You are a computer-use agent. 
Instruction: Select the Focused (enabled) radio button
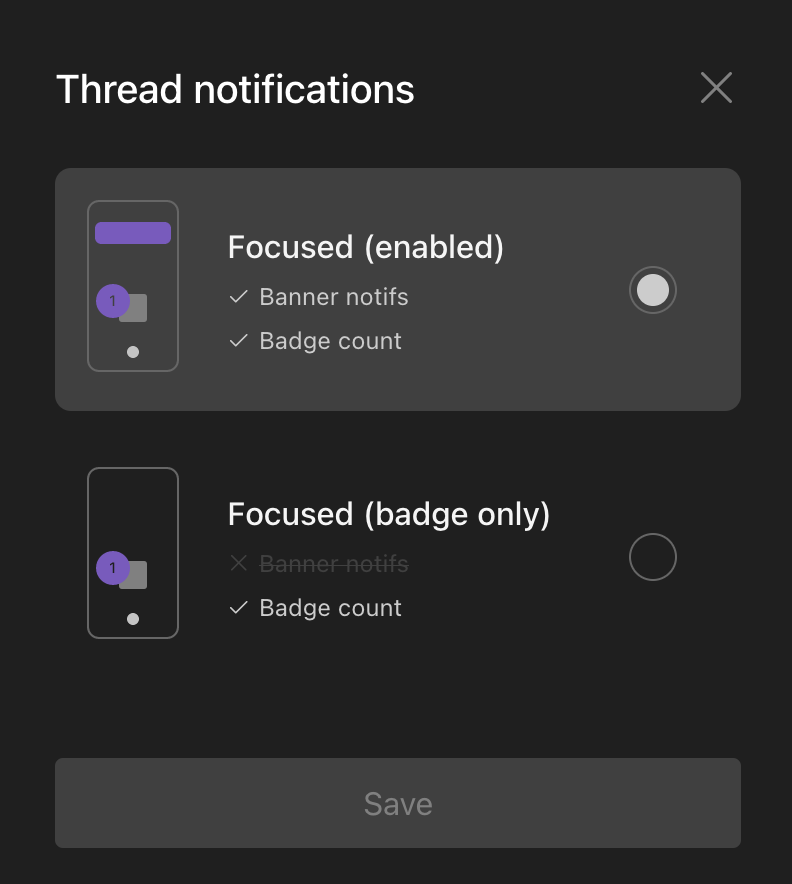652,290
